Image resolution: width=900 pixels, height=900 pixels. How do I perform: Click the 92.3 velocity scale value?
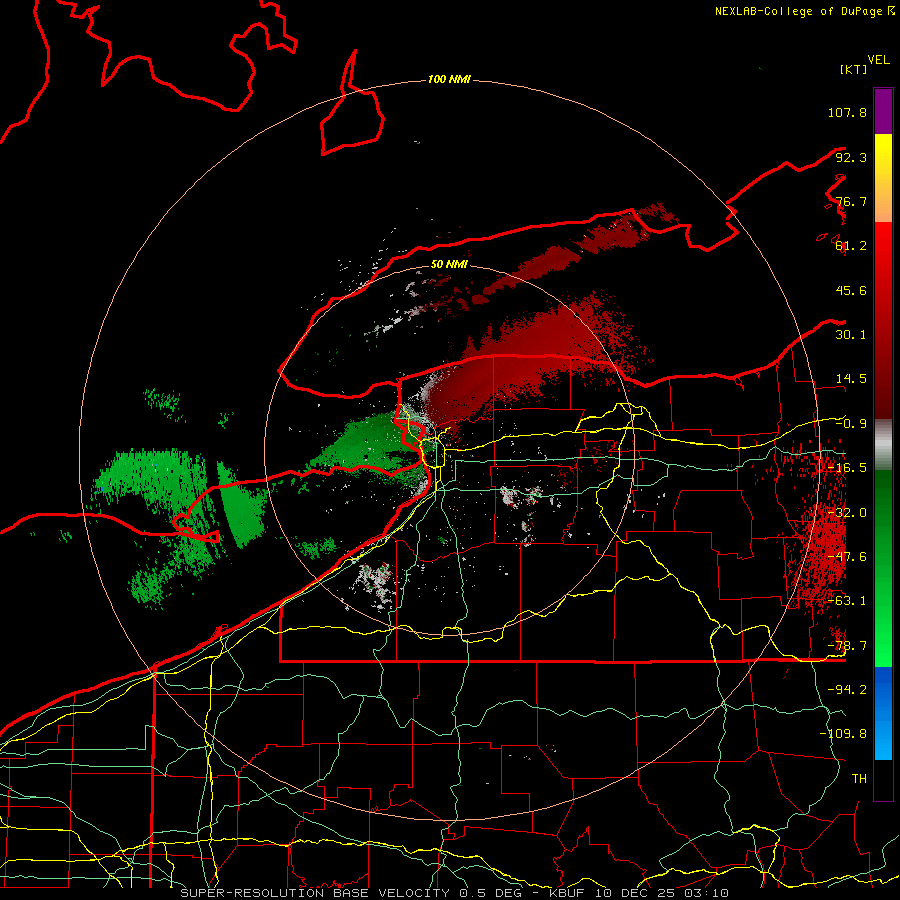click(x=851, y=157)
